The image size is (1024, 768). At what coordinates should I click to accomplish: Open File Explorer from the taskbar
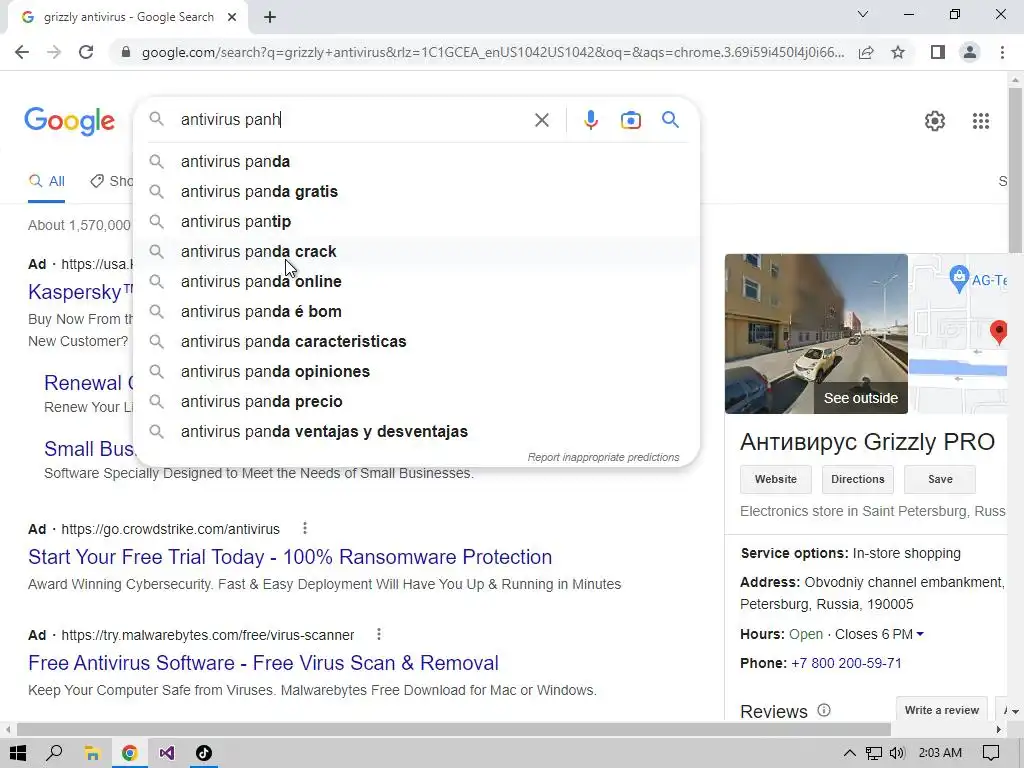(x=92, y=753)
